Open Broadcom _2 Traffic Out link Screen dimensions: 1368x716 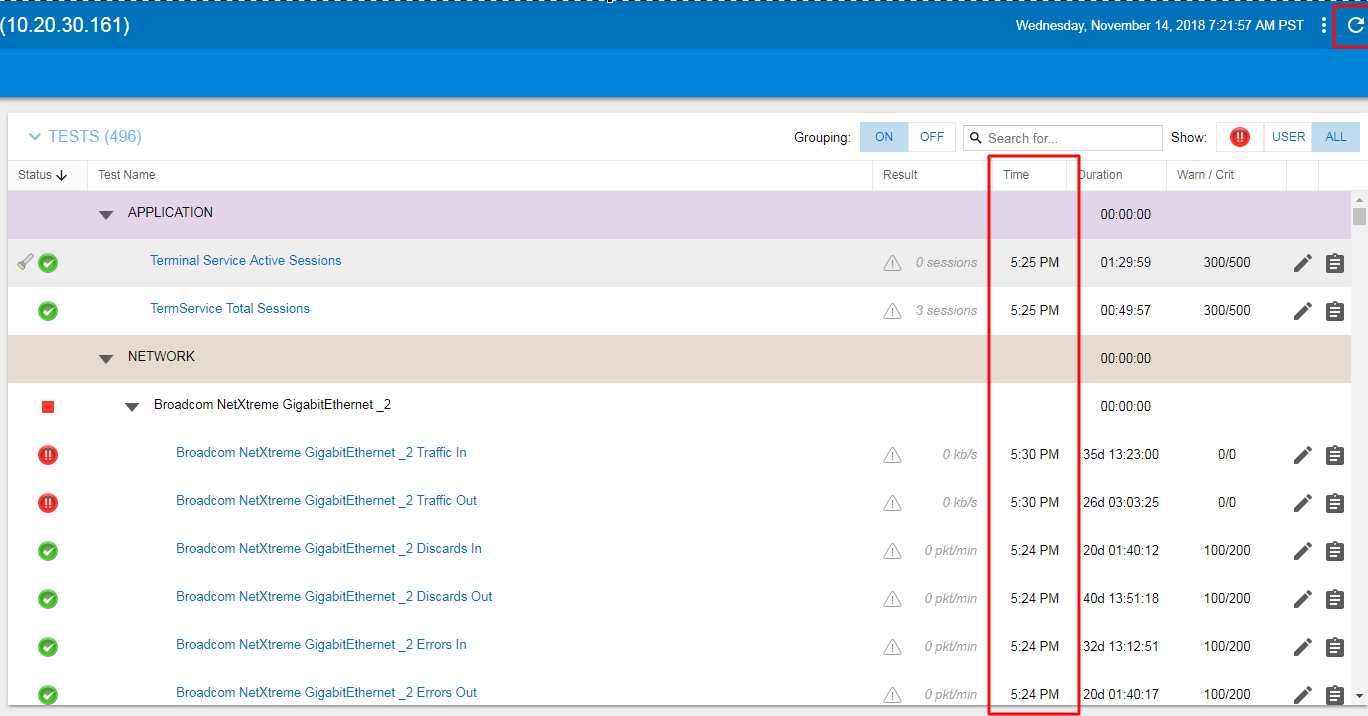(x=327, y=500)
